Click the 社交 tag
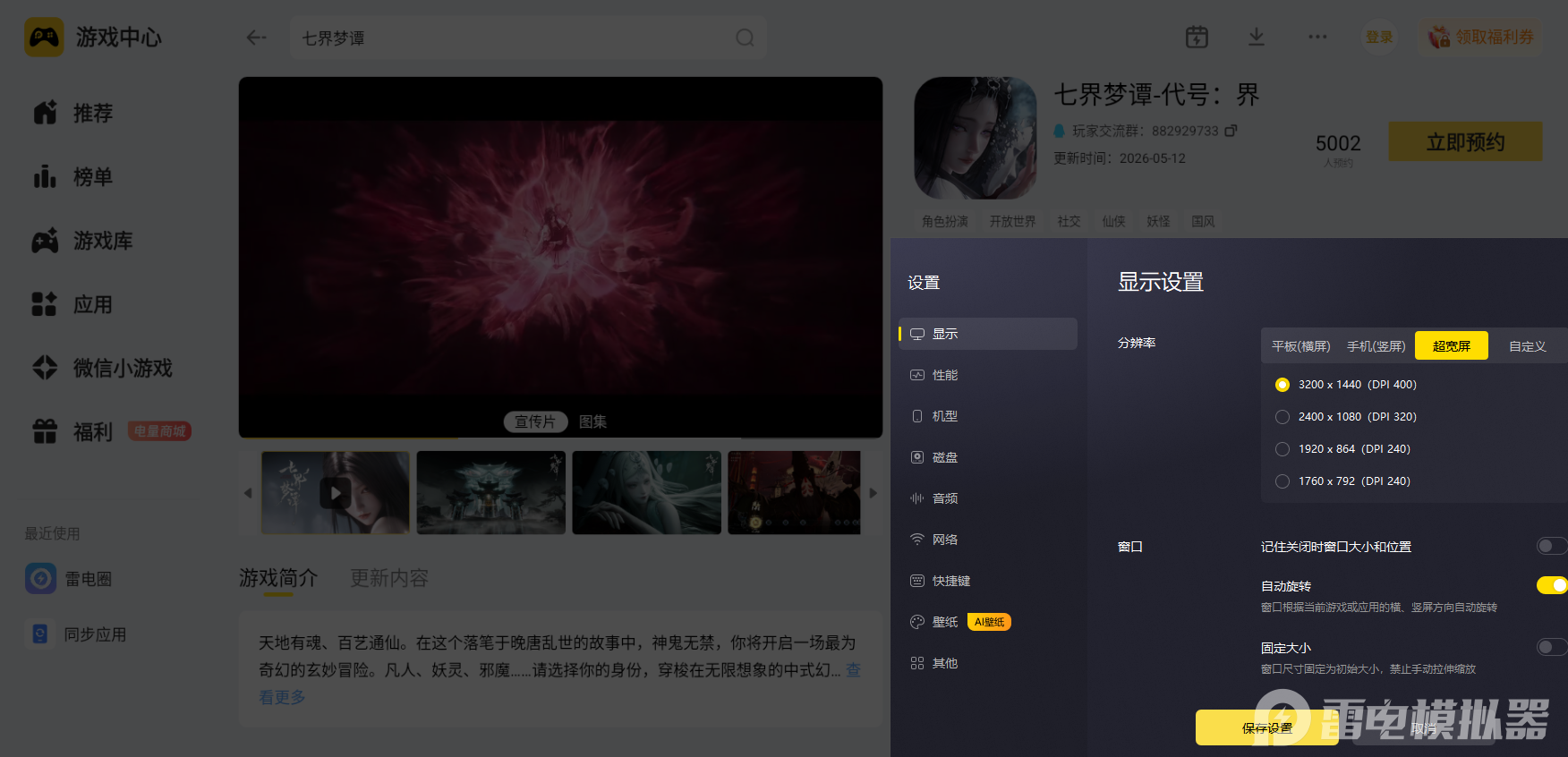 (x=1069, y=221)
